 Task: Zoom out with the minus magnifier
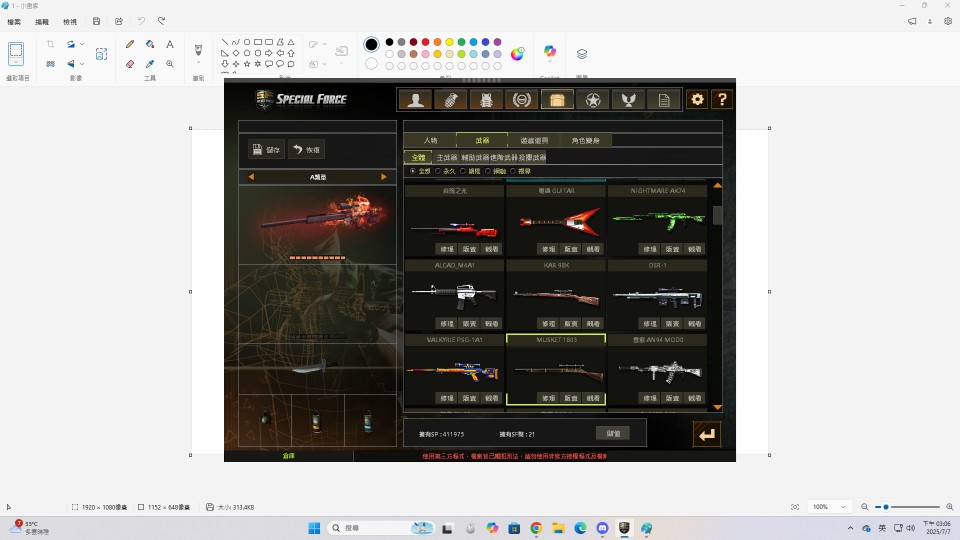tap(864, 507)
